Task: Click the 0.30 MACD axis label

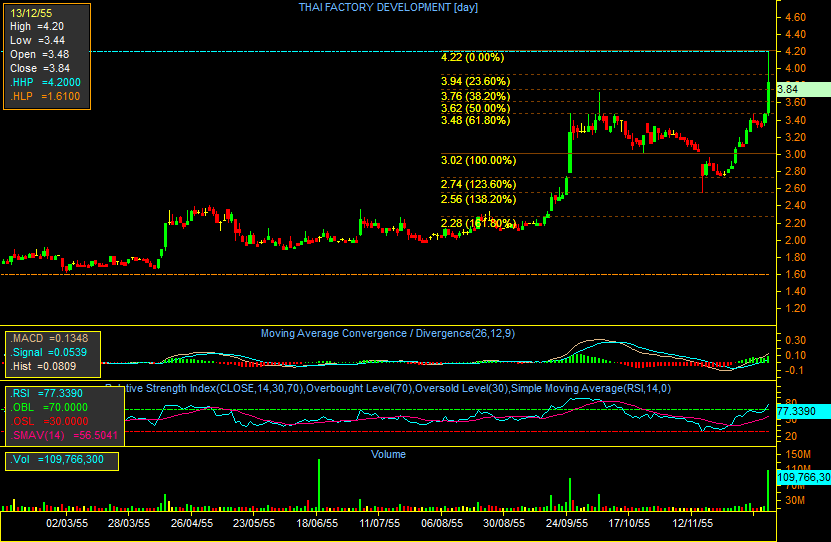Action: pos(795,340)
